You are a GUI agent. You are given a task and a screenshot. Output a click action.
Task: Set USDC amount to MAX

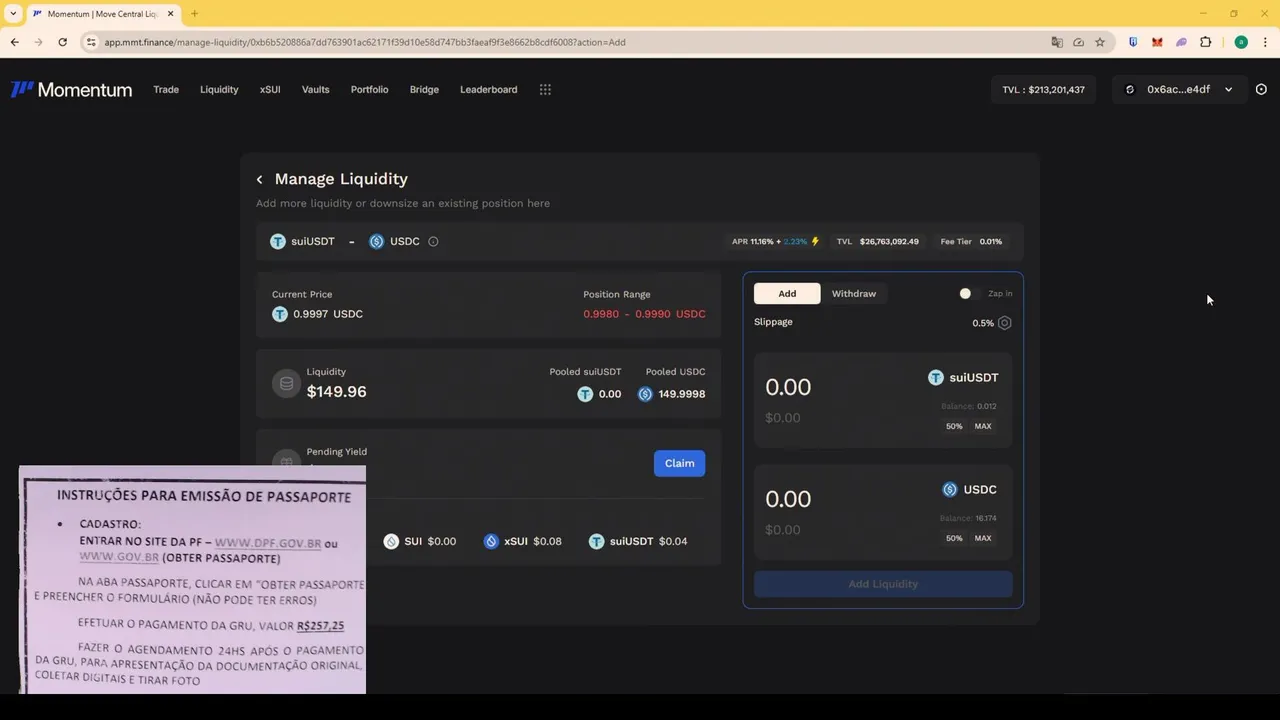click(x=983, y=538)
